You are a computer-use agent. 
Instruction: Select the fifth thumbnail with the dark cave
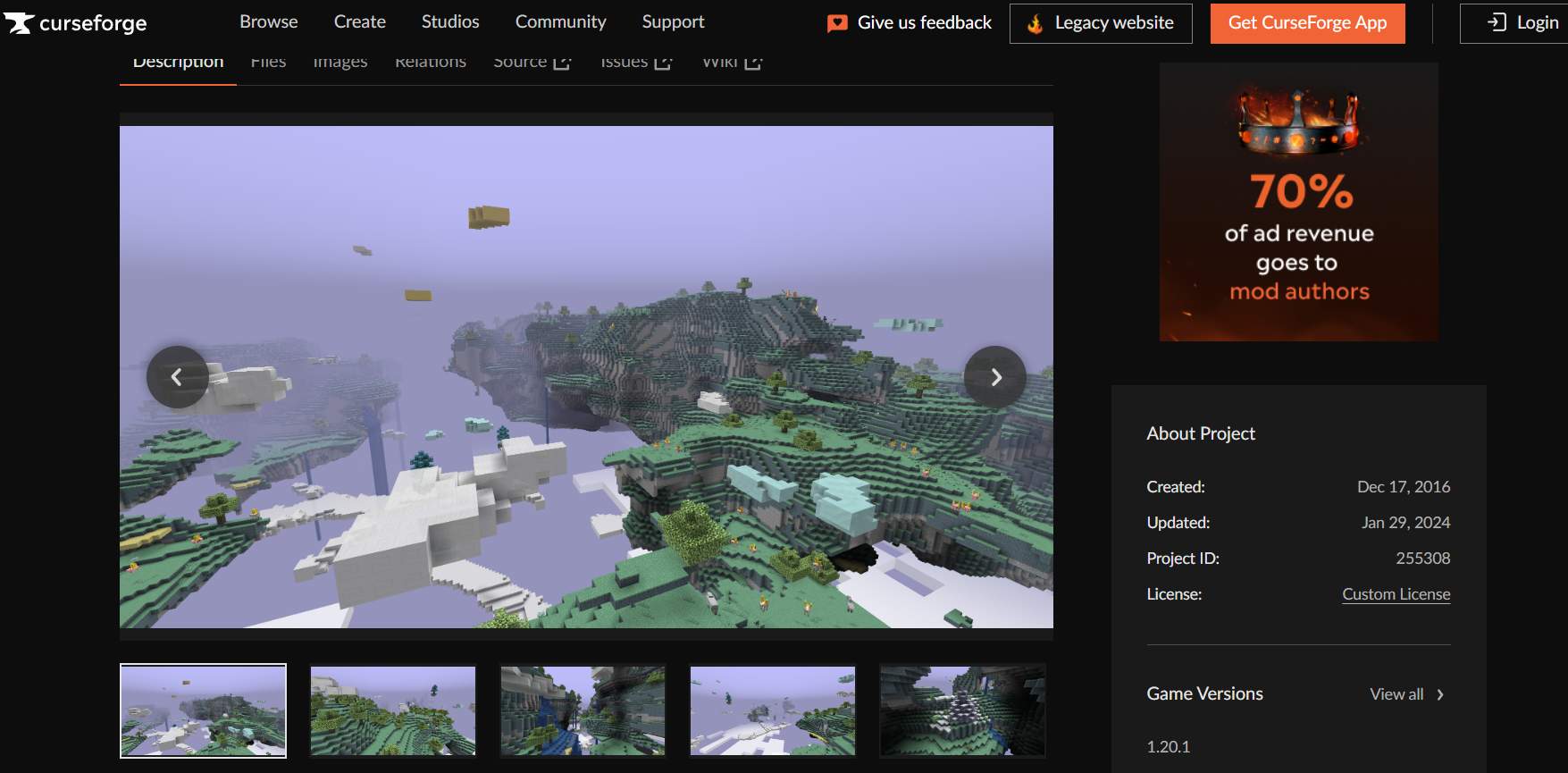tap(963, 711)
